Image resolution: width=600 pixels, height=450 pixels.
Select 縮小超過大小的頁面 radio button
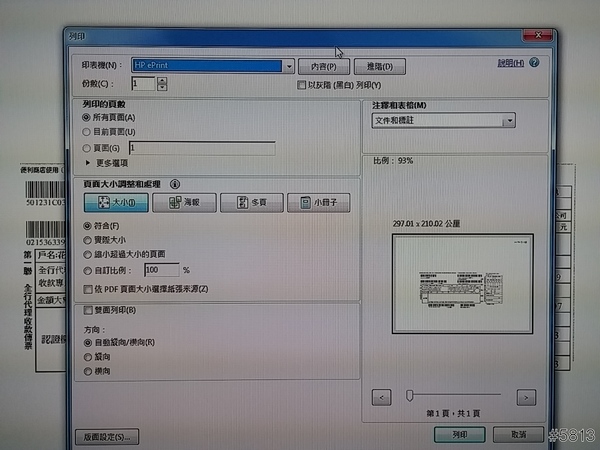click(x=87, y=254)
